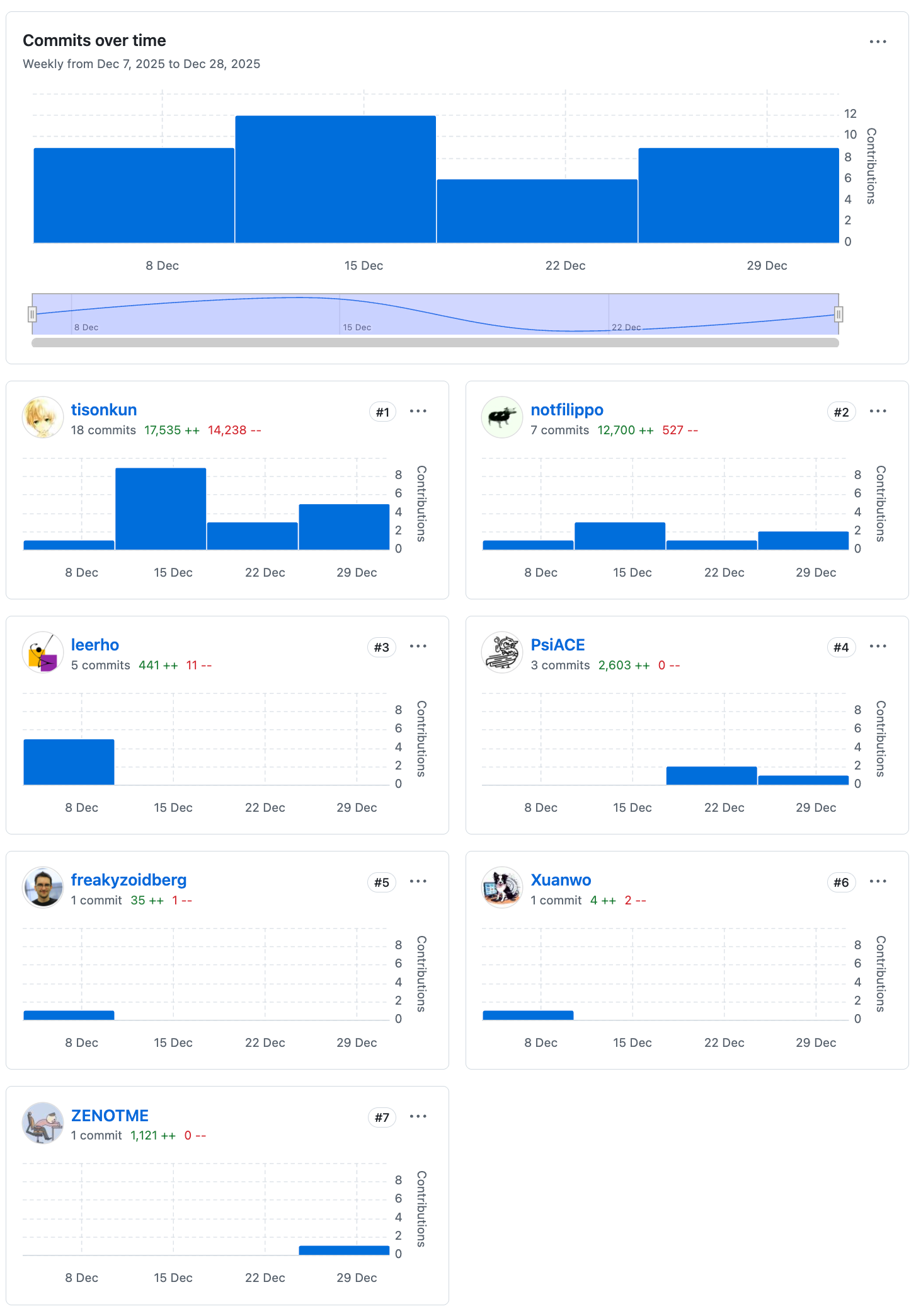Click Xuanwo's avatar image
The image size is (916, 1316).
coord(502,887)
